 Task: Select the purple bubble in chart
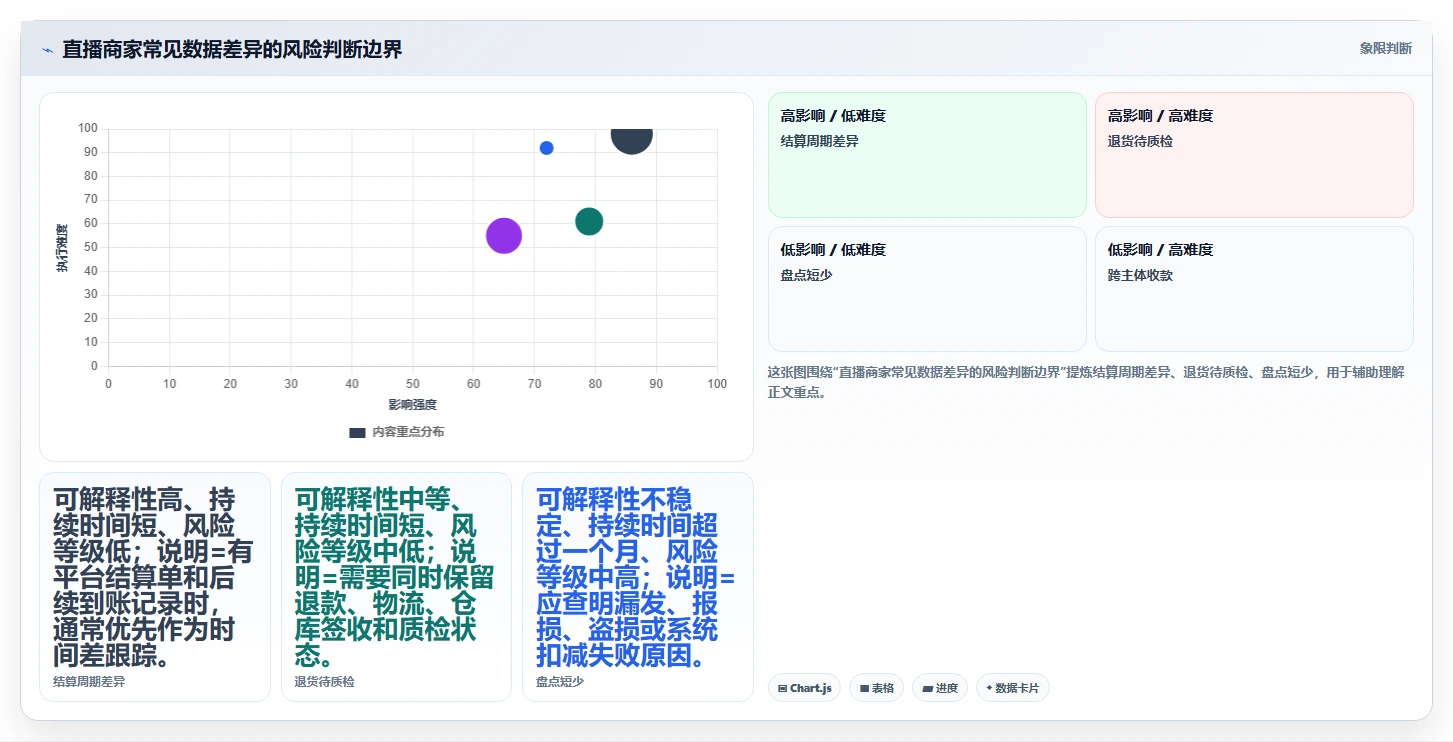click(x=504, y=236)
